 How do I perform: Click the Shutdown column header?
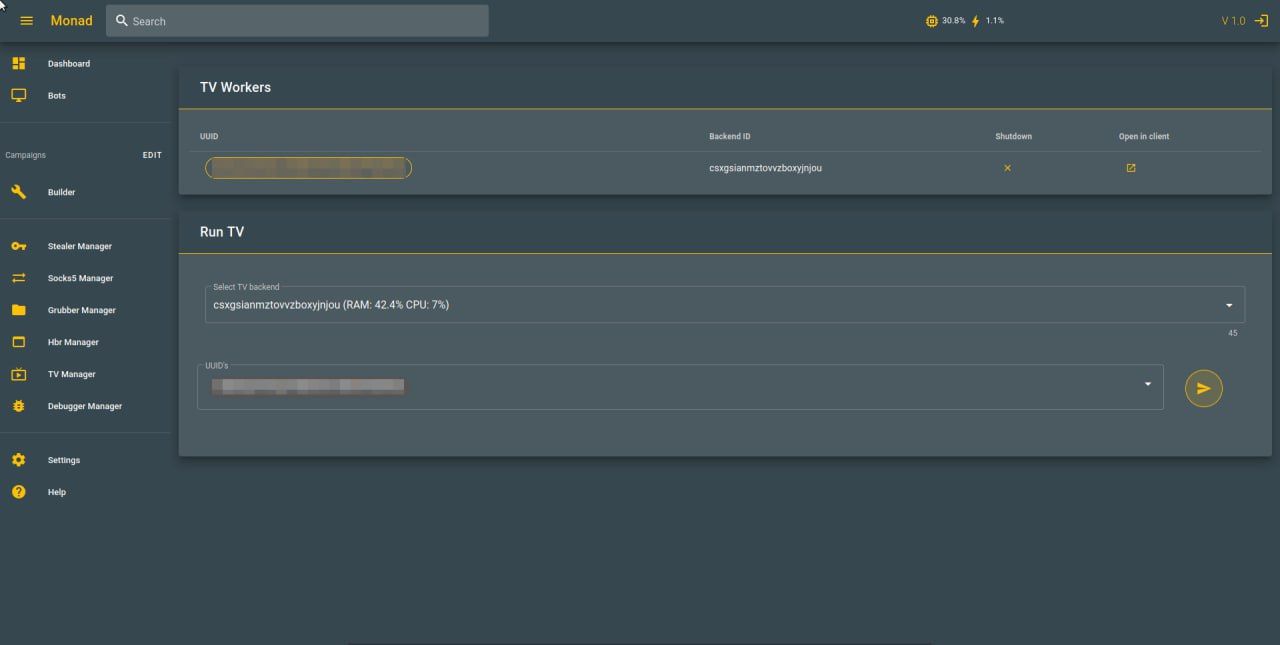point(1013,136)
